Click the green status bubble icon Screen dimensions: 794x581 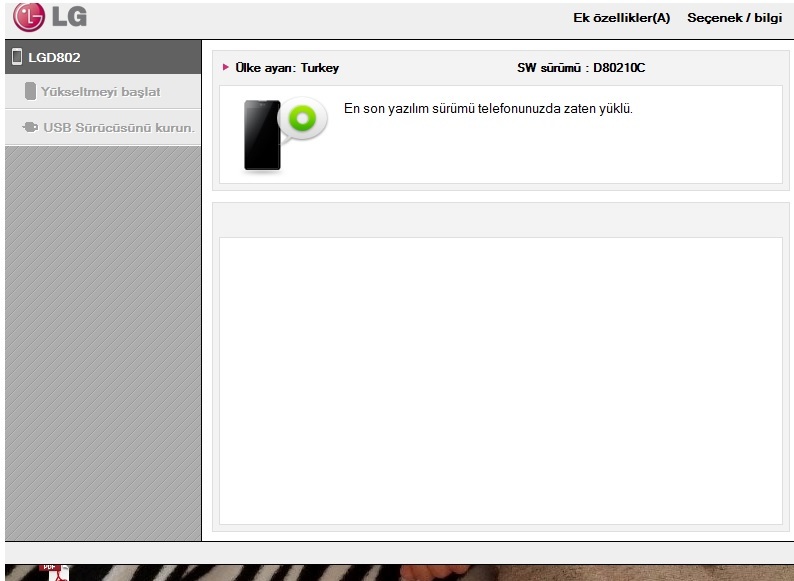point(303,120)
